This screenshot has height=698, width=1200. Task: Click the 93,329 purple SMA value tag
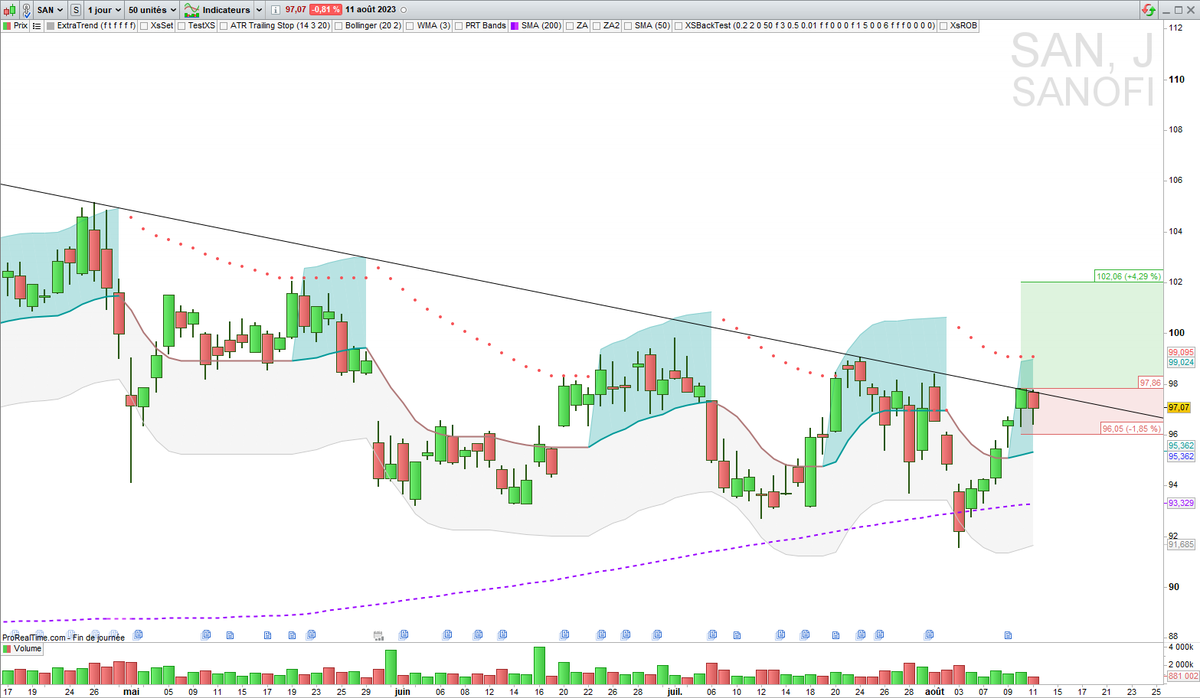[1180, 503]
